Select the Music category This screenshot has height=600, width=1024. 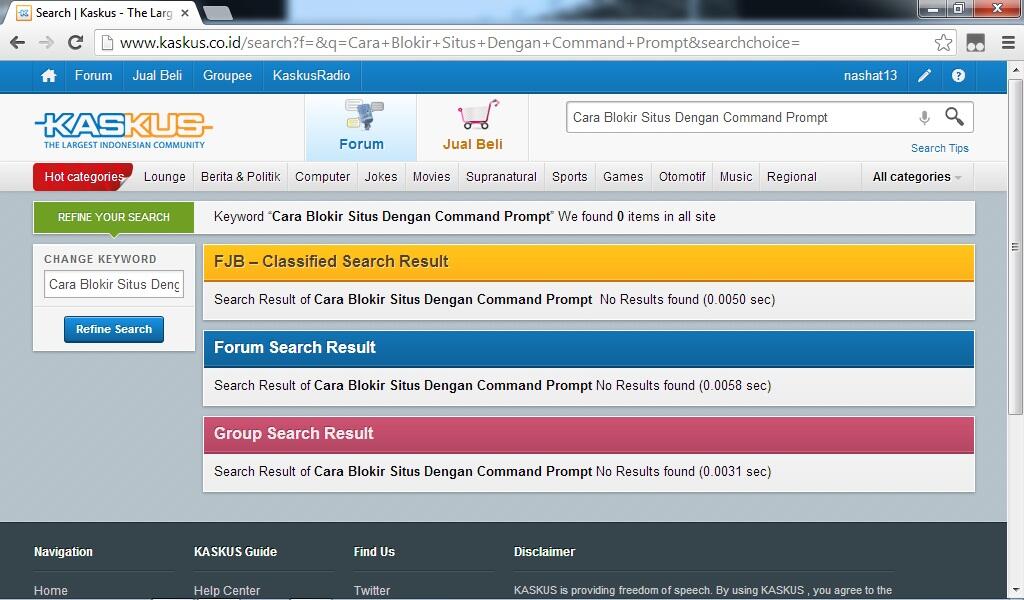click(x=736, y=177)
